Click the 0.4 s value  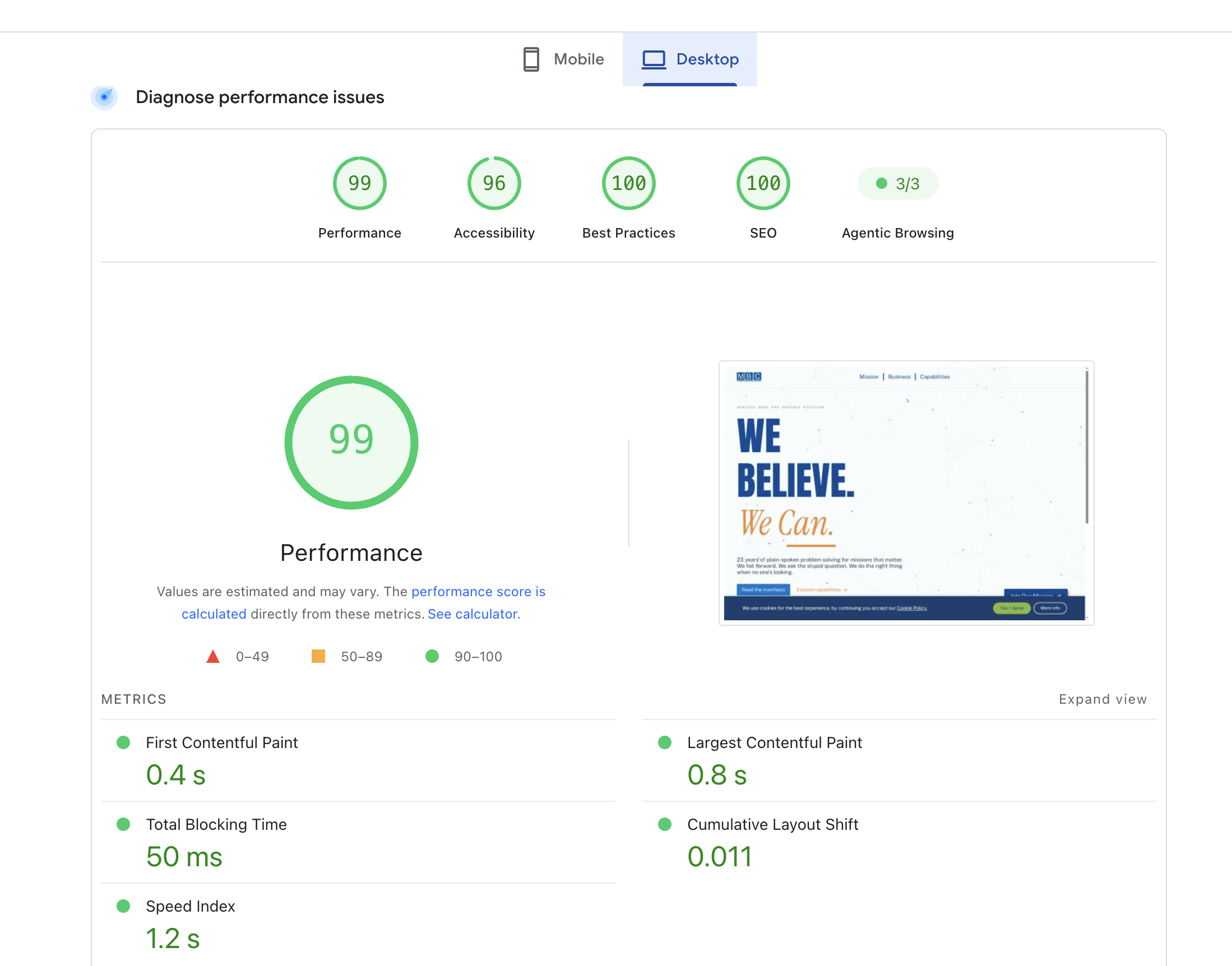tap(176, 775)
